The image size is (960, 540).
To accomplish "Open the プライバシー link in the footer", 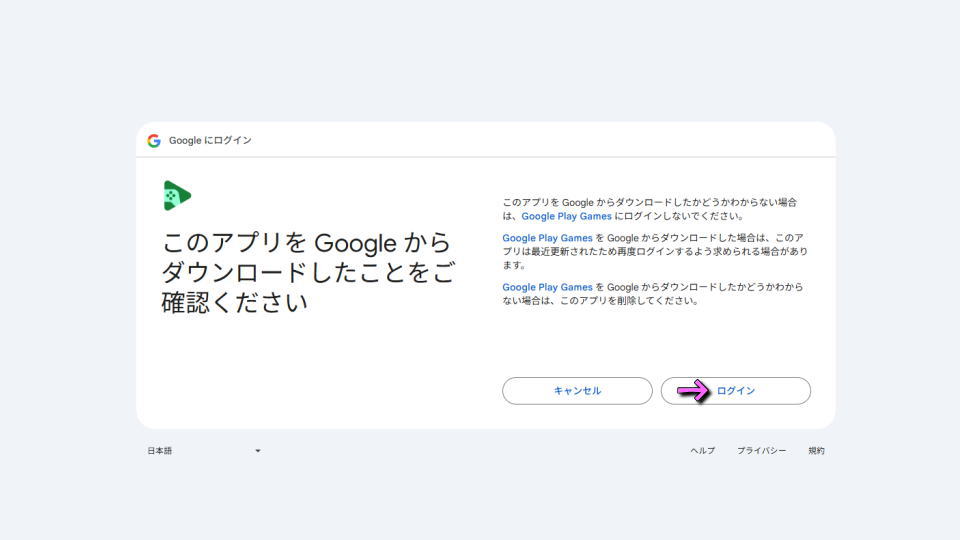I will [x=761, y=451].
